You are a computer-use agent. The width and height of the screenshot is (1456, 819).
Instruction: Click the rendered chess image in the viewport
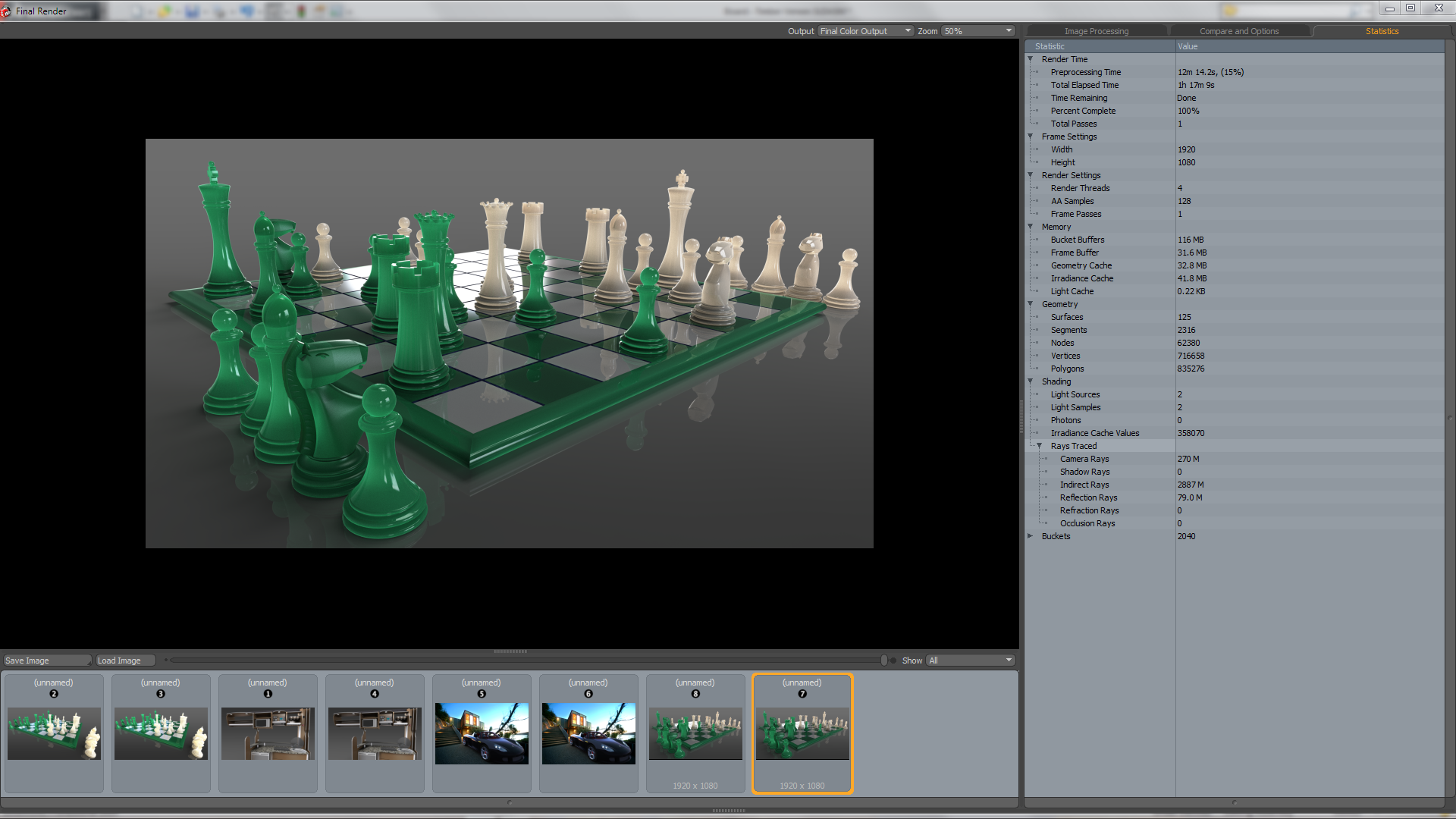[509, 343]
